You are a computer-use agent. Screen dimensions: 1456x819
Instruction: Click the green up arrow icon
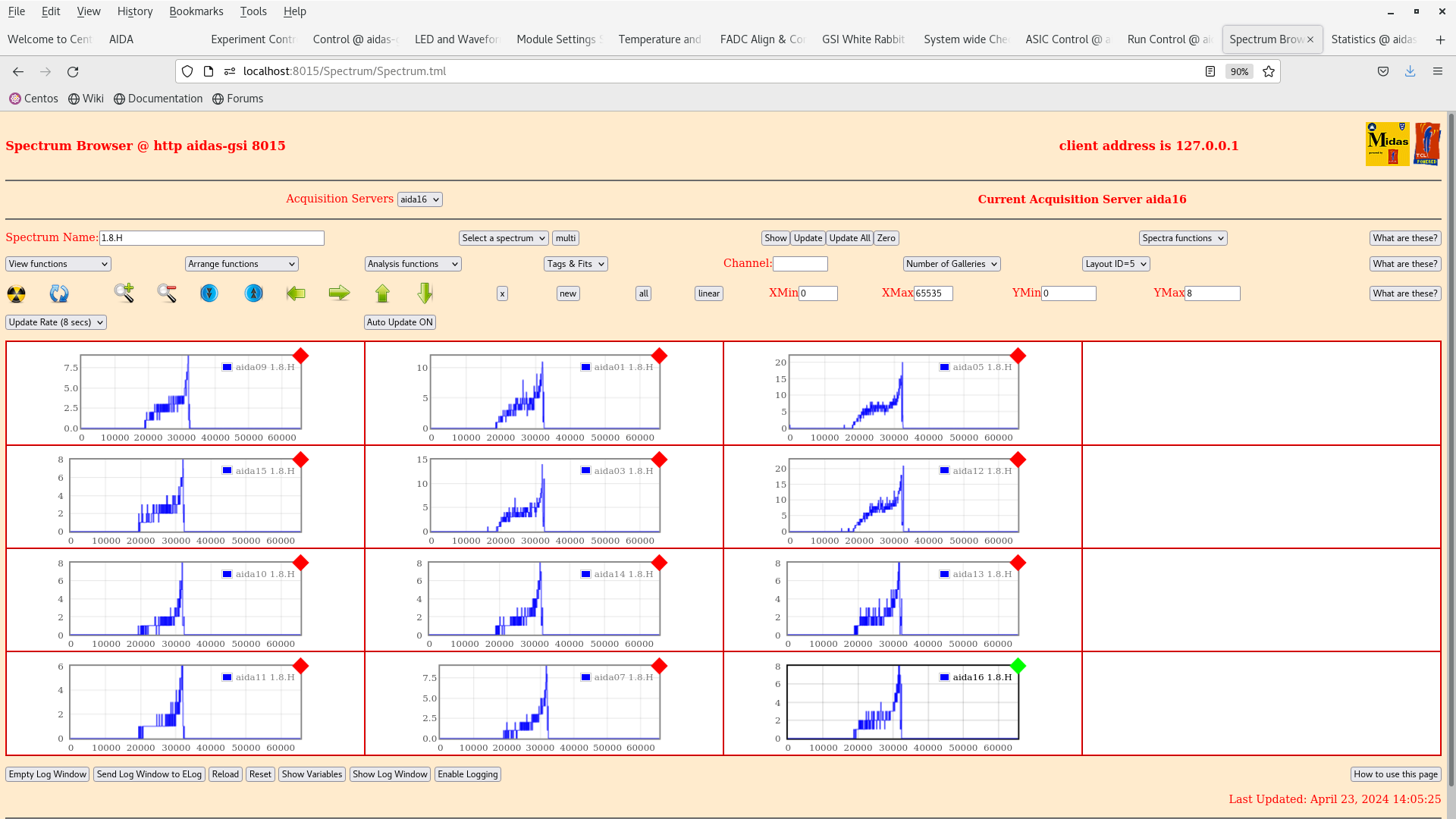coord(382,293)
